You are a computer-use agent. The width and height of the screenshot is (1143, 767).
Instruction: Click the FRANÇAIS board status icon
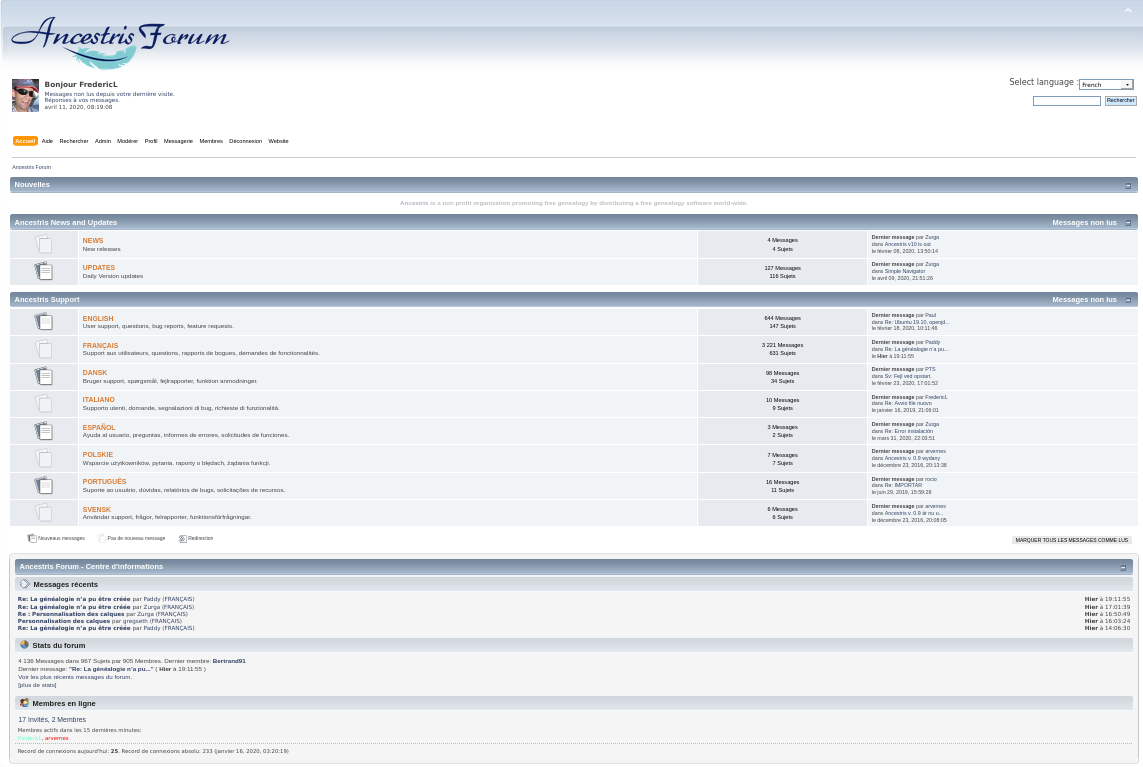(44, 349)
